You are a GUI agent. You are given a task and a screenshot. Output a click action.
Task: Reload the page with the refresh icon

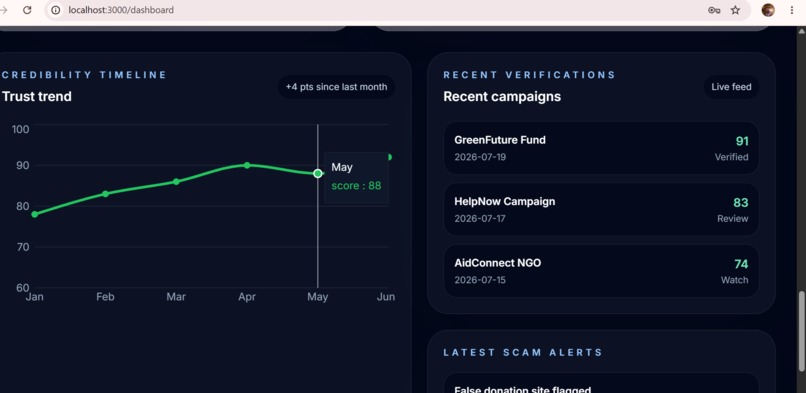(x=27, y=10)
